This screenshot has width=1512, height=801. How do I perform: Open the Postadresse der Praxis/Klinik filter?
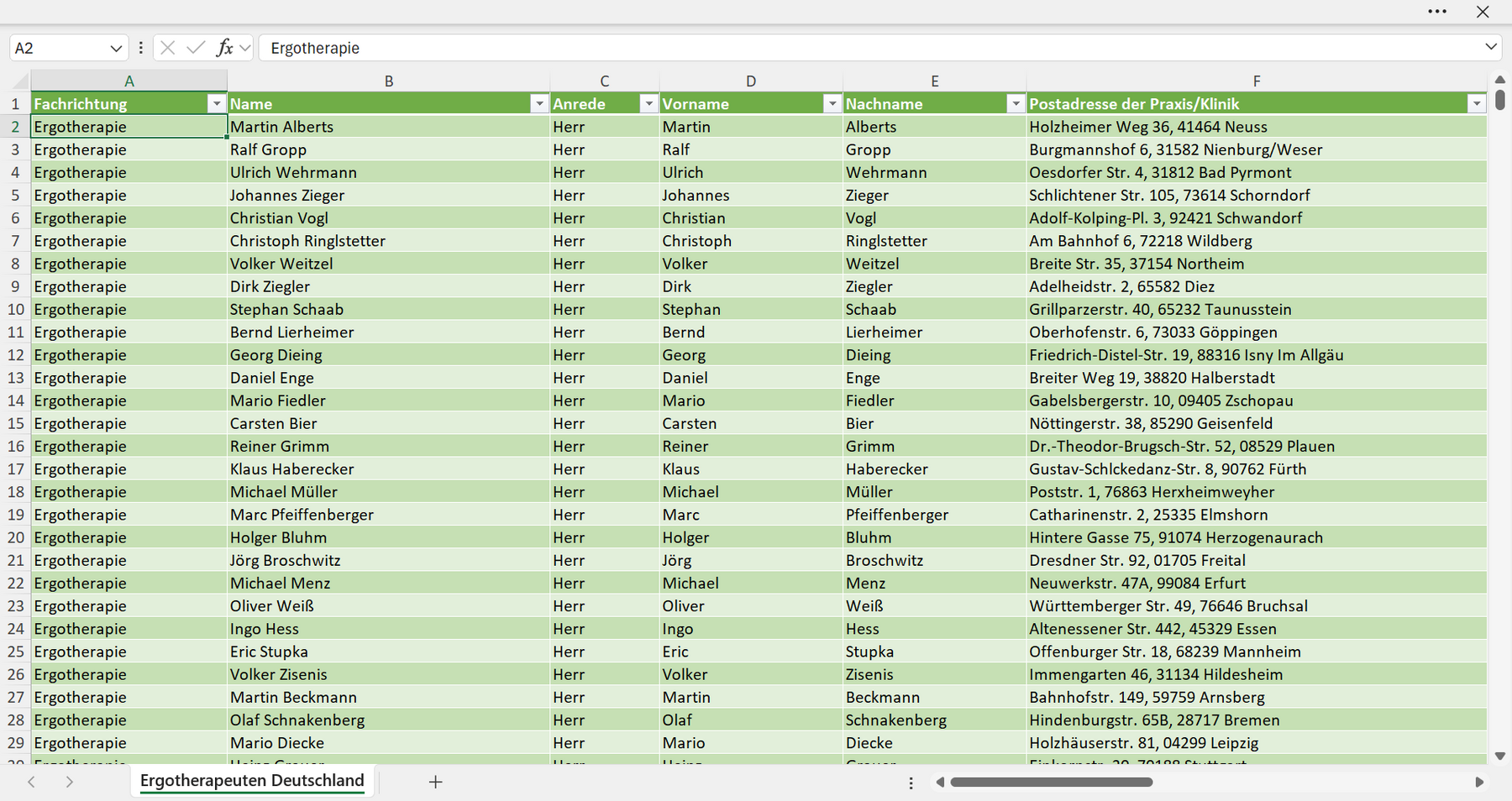point(1477,103)
